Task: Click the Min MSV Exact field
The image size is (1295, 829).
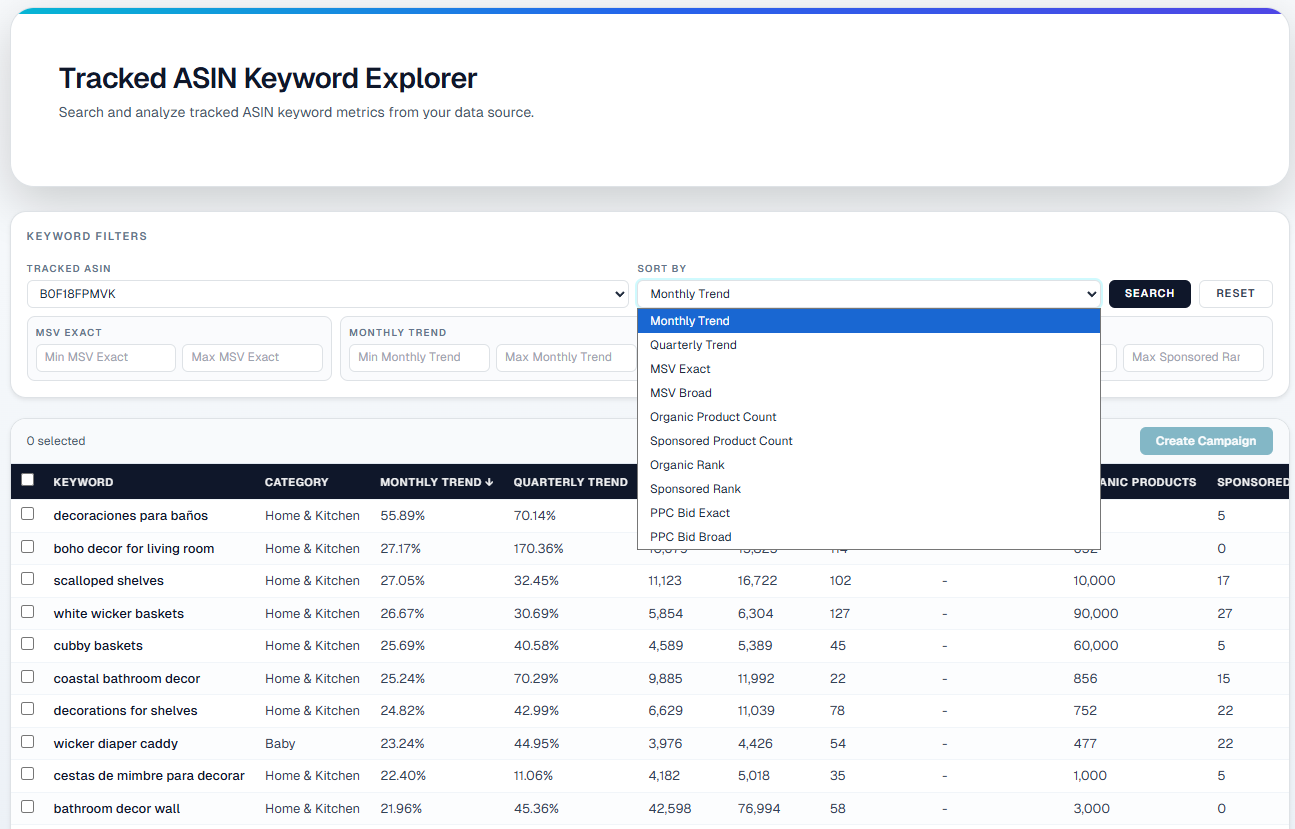Action: coord(106,357)
